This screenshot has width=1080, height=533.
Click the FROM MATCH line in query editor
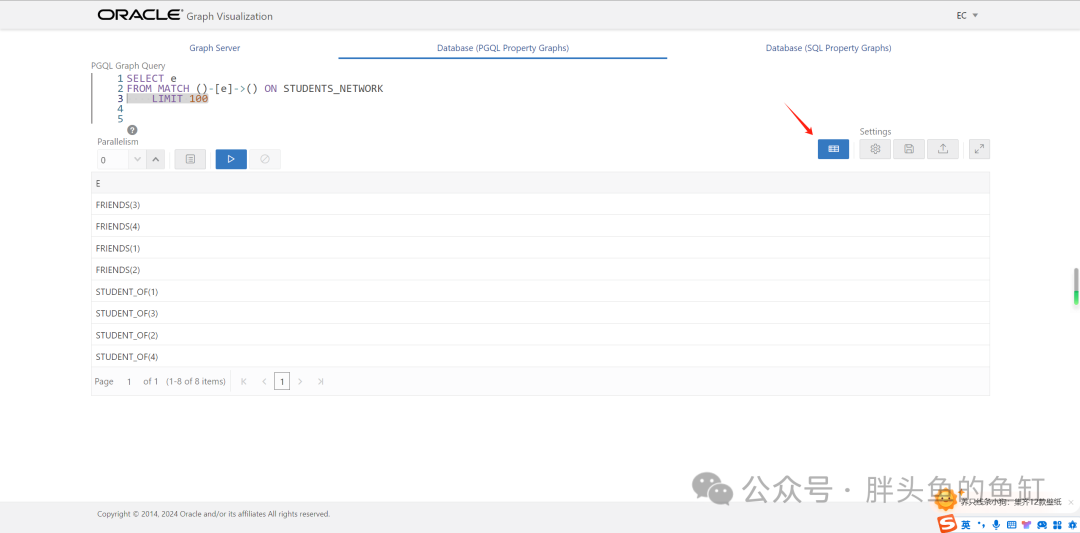point(255,89)
